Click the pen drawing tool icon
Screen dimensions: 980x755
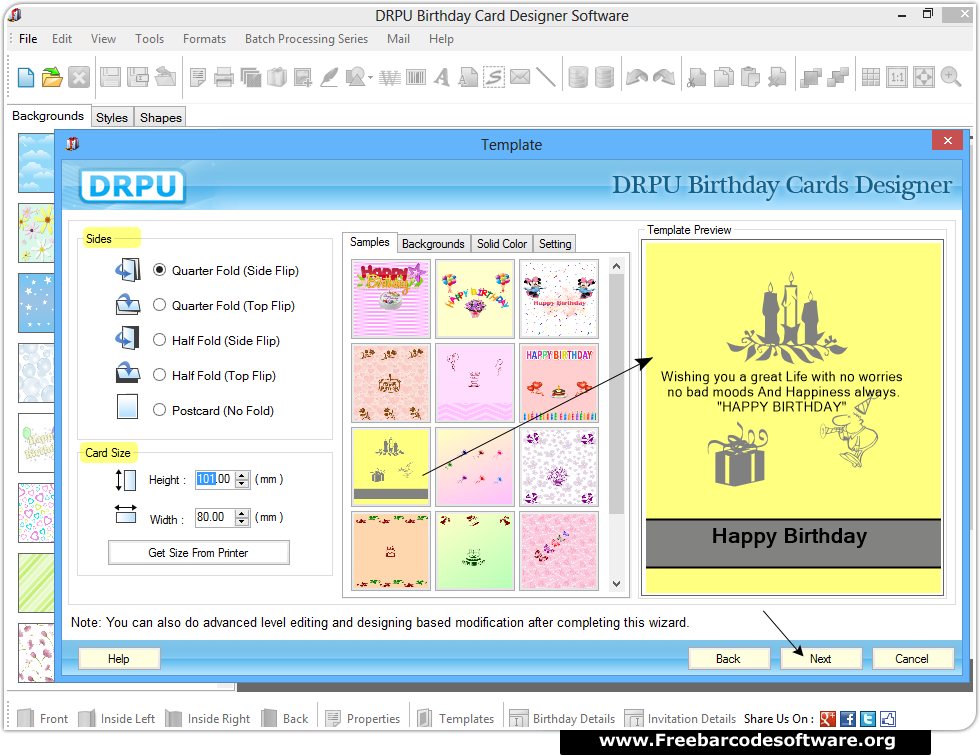coord(329,78)
